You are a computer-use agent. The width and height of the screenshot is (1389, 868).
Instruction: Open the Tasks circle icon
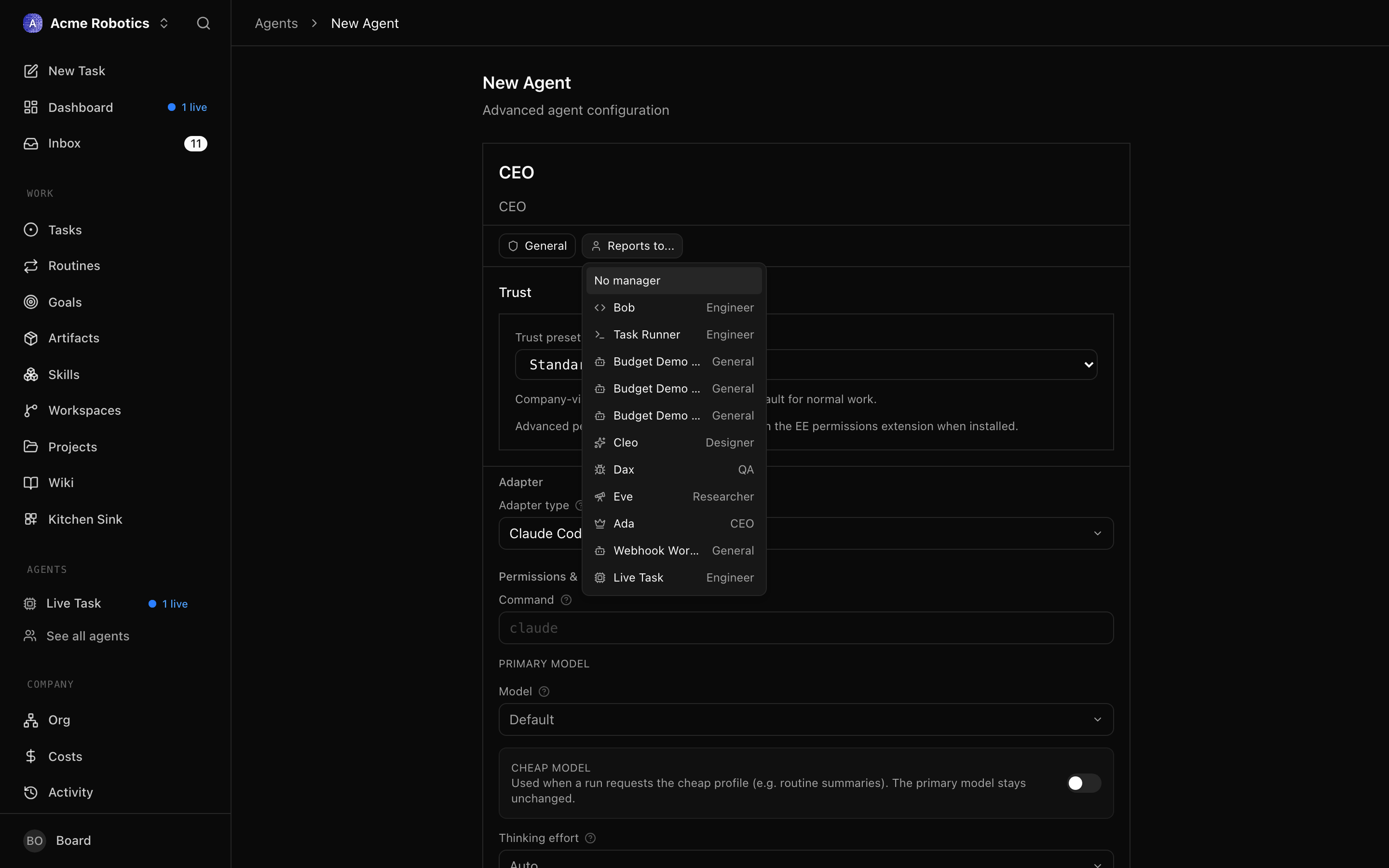point(31,230)
